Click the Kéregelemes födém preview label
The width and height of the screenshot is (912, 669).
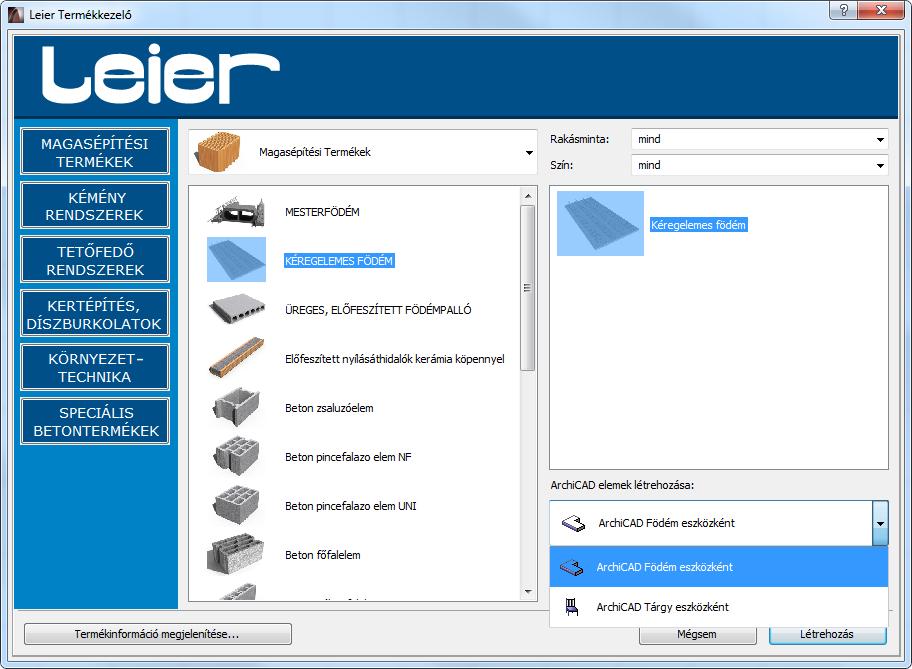[698, 225]
